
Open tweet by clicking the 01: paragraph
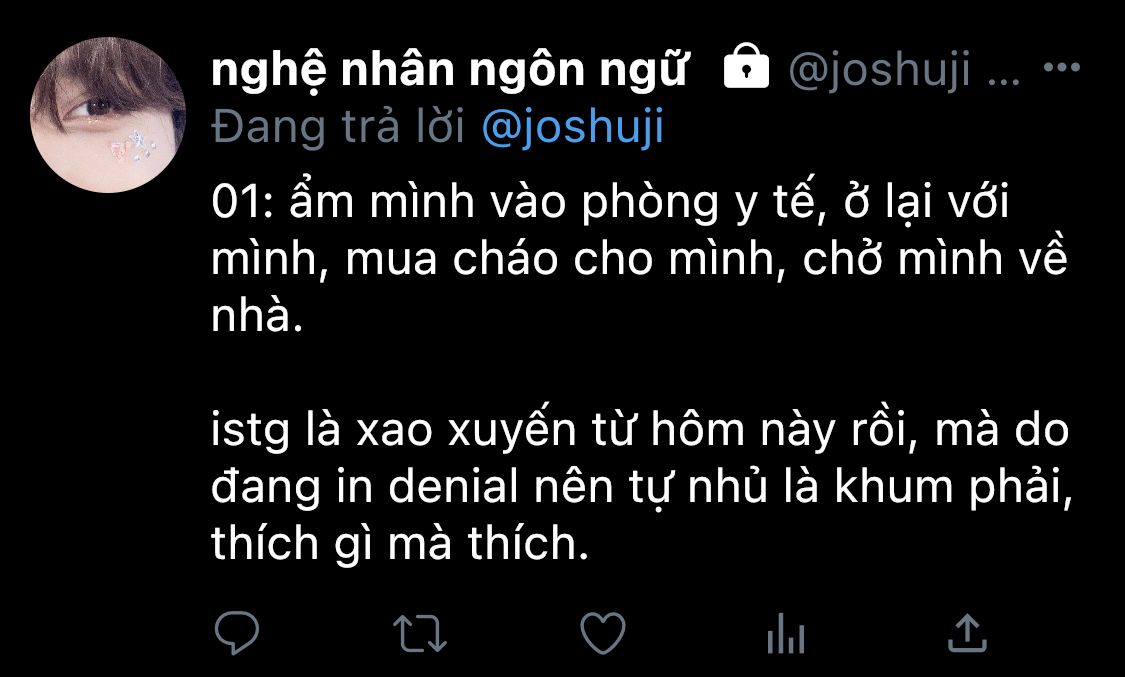639,258
